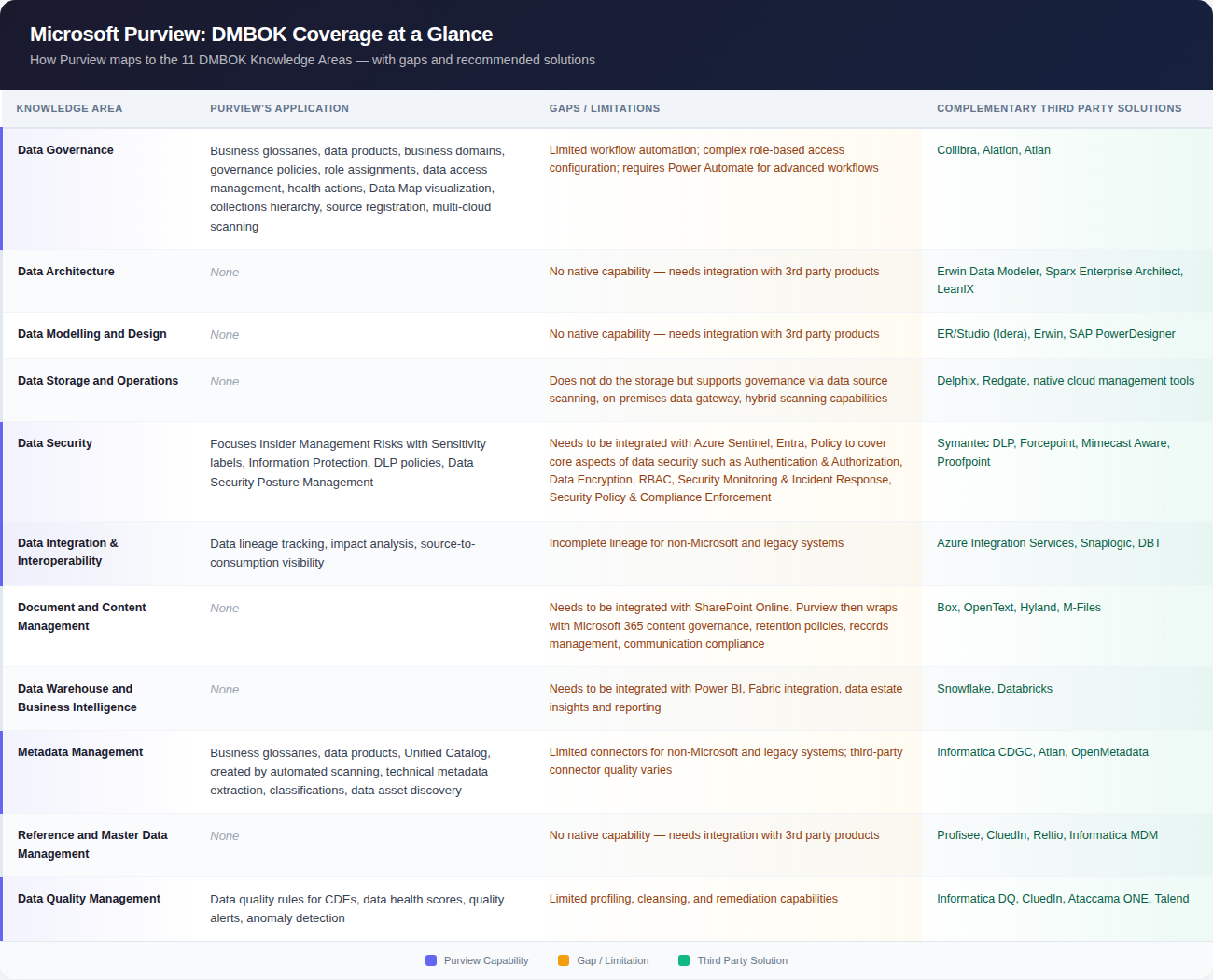Select the 'Purview Capability' legend label
The width and height of the screenshot is (1213, 980).
click(486, 960)
